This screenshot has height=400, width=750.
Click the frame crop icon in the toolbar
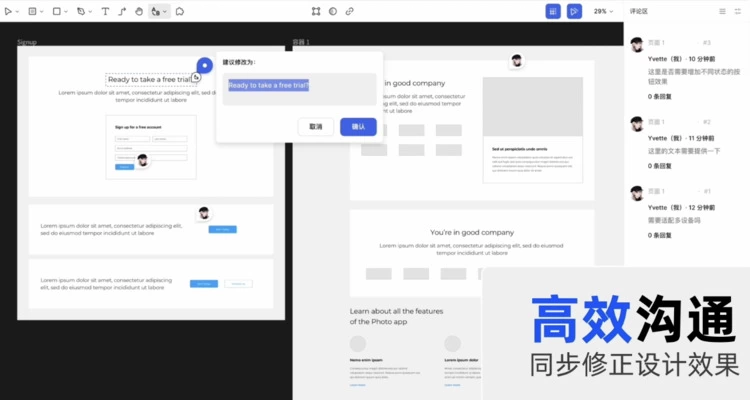point(316,11)
